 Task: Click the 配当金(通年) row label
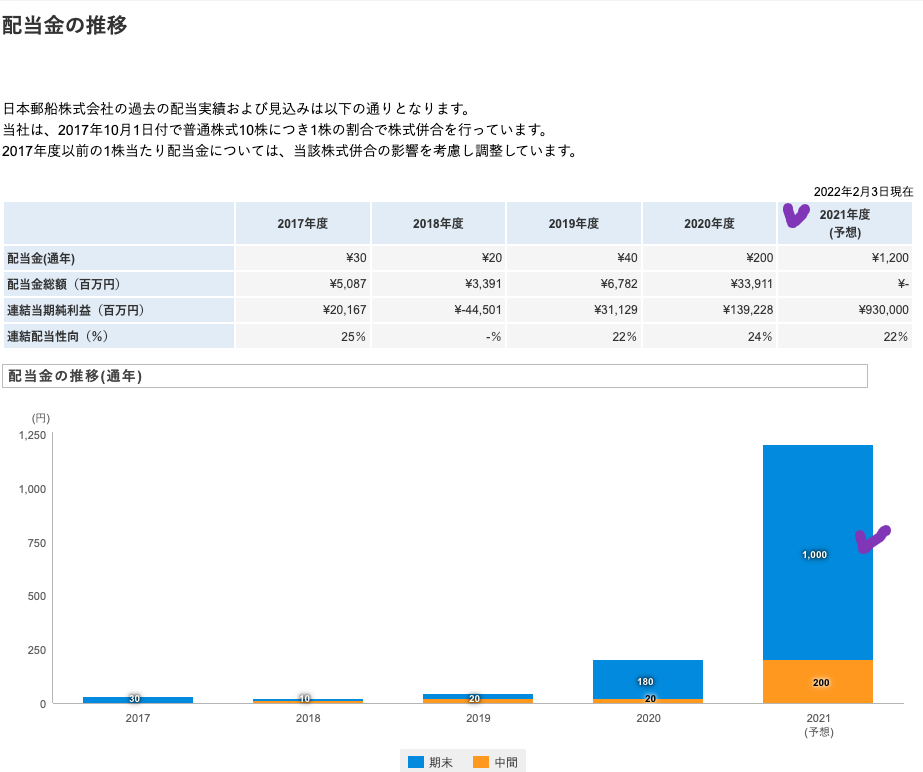119,258
